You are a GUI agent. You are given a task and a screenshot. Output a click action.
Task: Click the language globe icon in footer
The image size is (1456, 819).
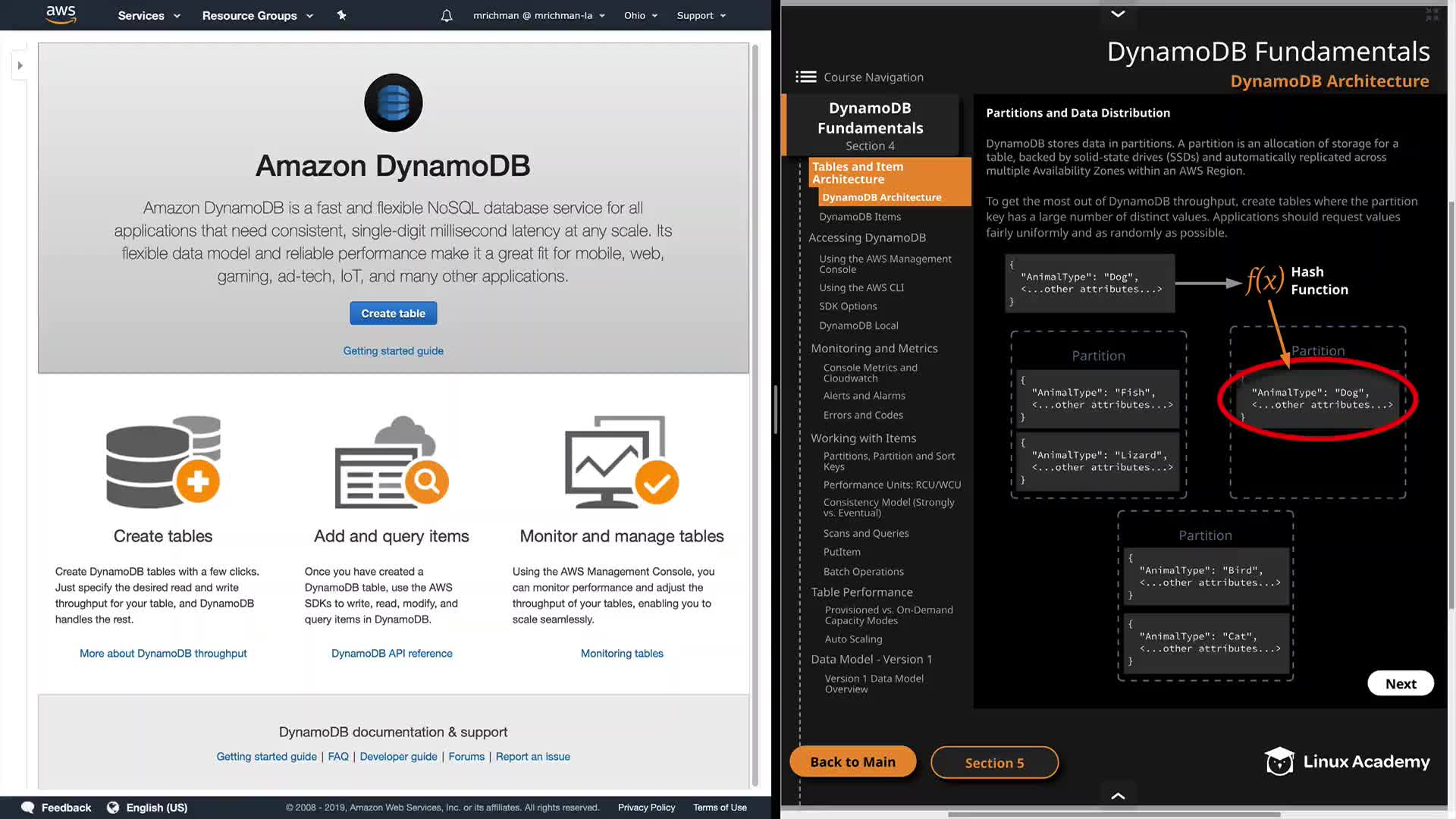click(x=113, y=808)
